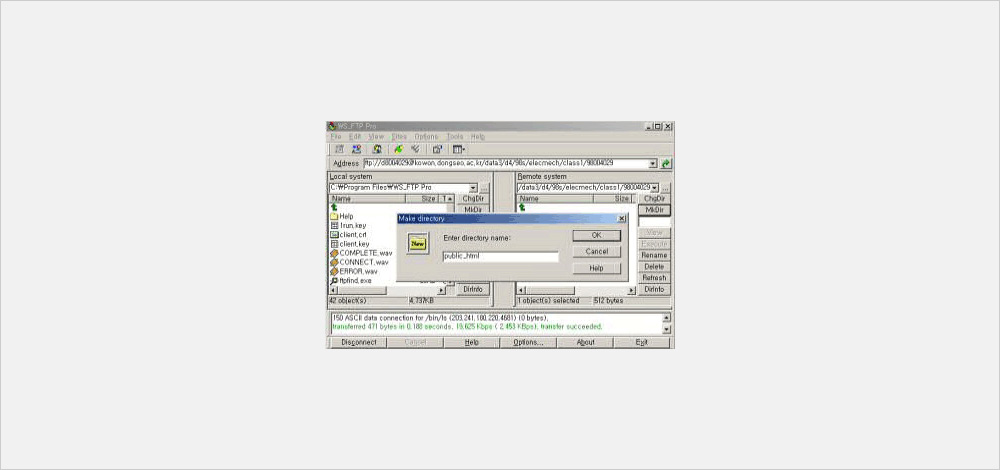
Task: Click the check marks toolbar icon
Action: (x=416, y=149)
